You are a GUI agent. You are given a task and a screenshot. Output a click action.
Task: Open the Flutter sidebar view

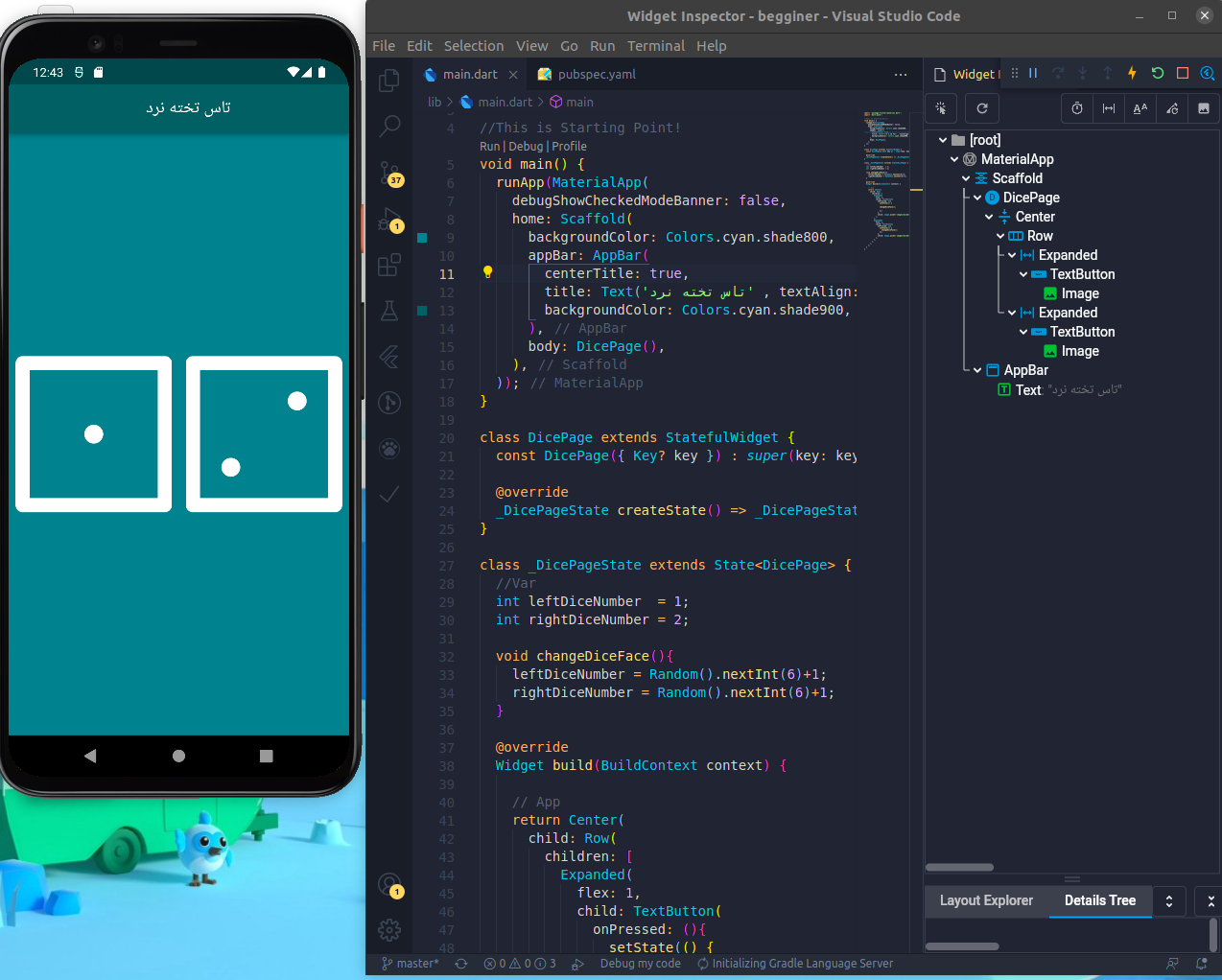[x=389, y=357]
